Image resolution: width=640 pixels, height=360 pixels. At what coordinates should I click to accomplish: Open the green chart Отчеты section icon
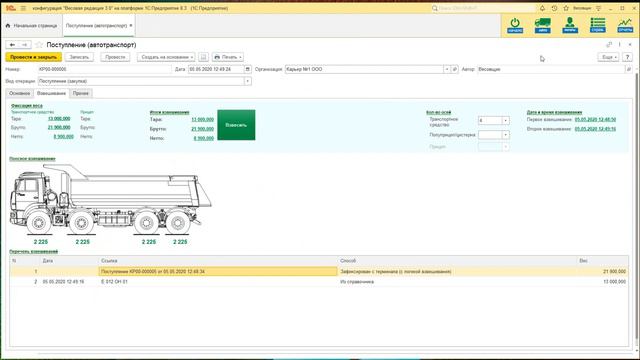(x=625, y=25)
